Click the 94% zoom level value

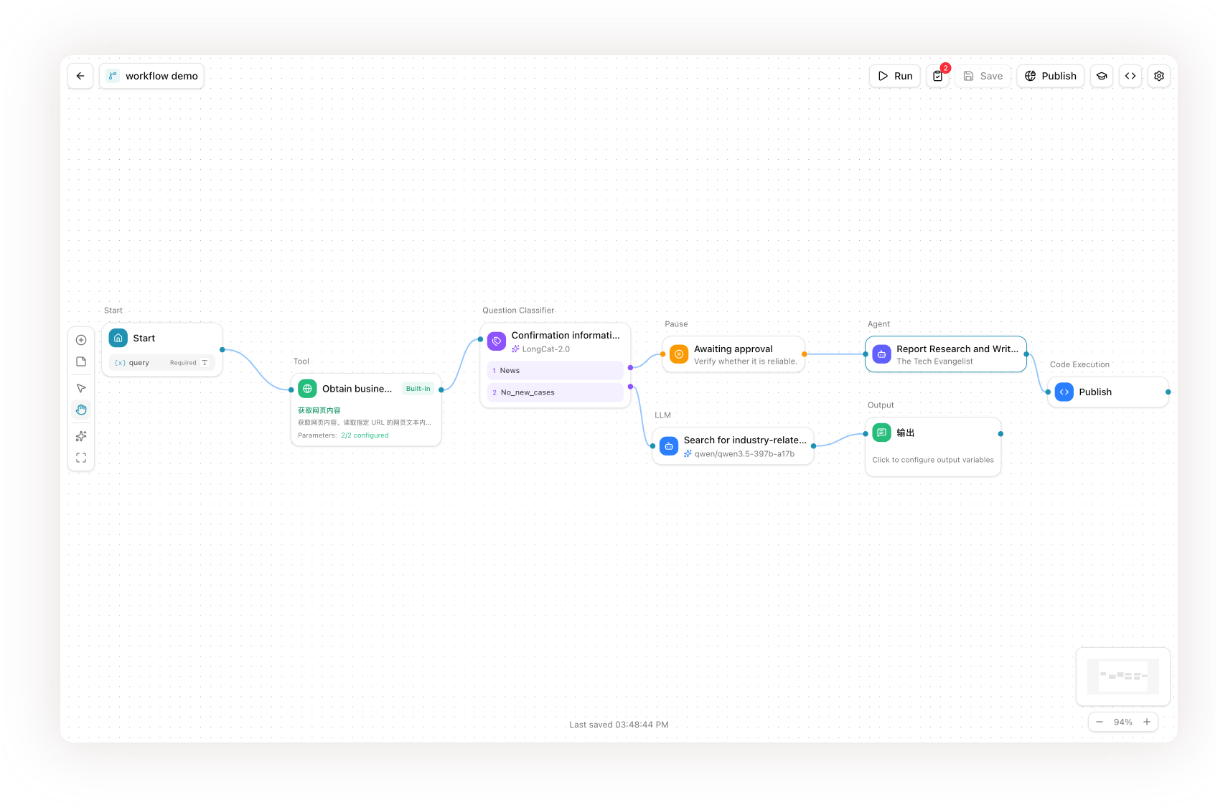[x=1123, y=722]
